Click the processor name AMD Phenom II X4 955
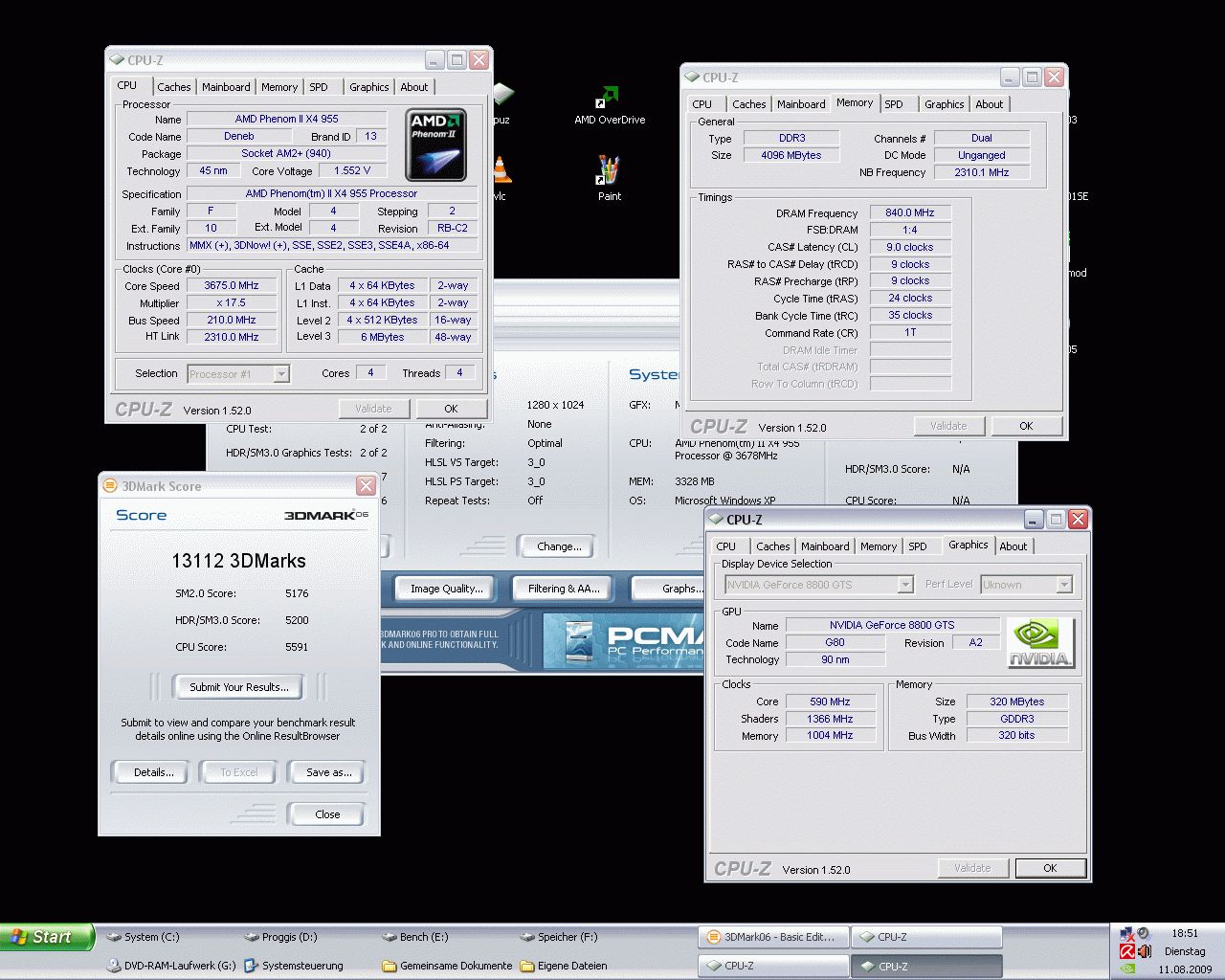1225x980 pixels. click(286, 119)
